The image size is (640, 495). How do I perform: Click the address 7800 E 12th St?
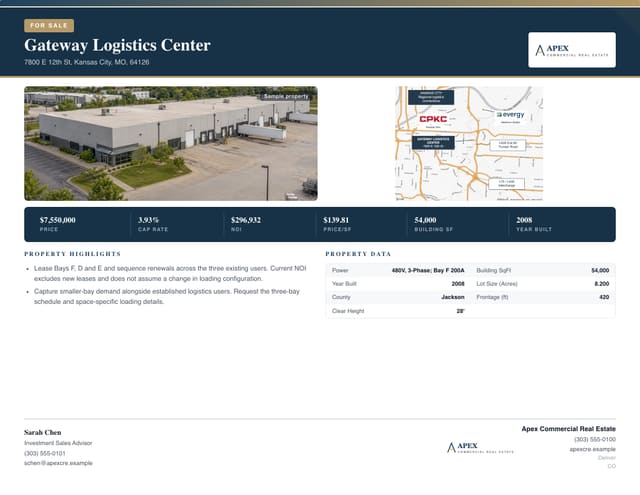pos(87,62)
